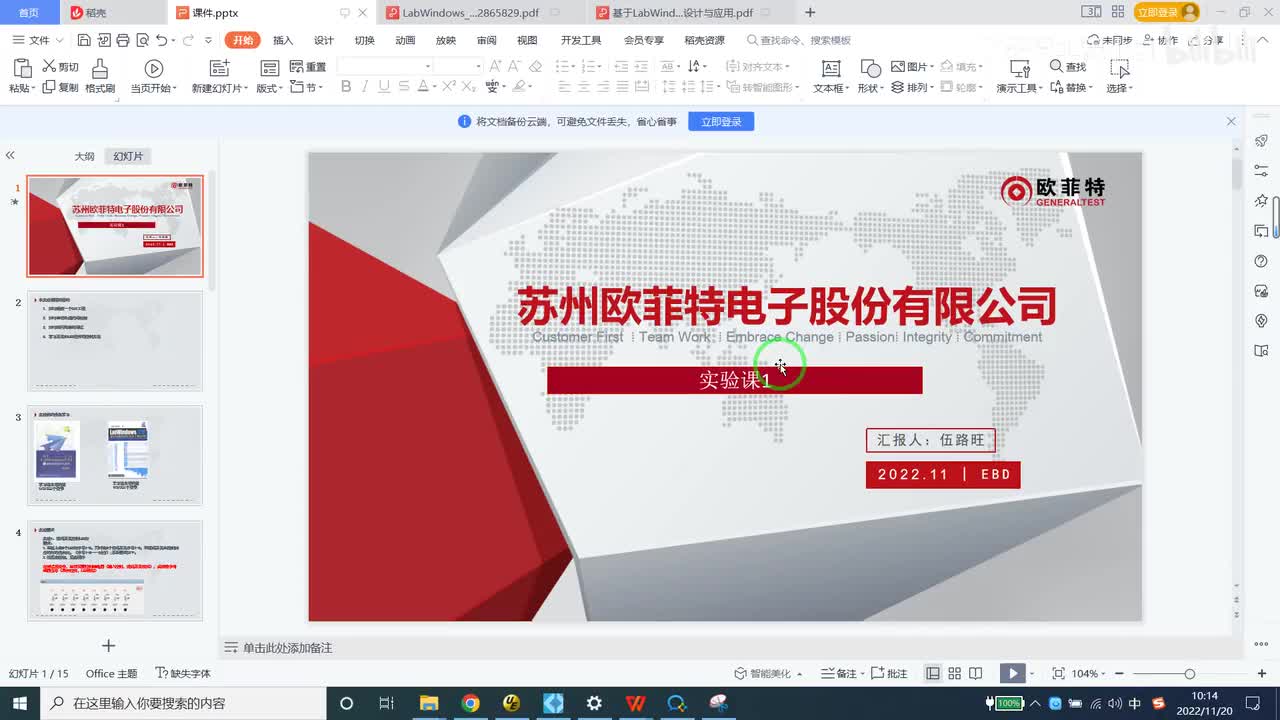Toggle bold formatting

pyautogui.click(x=346, y=87)
